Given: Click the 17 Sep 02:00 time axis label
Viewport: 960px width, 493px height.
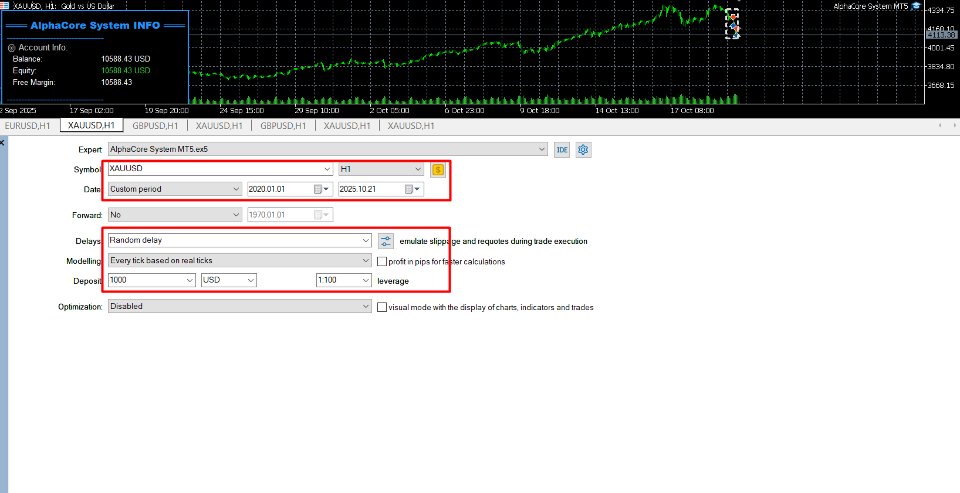Looking at the screenshot, I should tap(91, 111).
